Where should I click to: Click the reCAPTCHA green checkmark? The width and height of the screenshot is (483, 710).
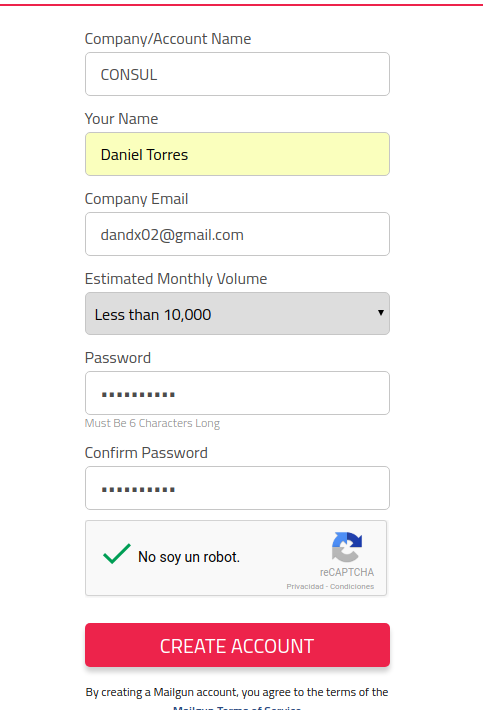point(117,553)
